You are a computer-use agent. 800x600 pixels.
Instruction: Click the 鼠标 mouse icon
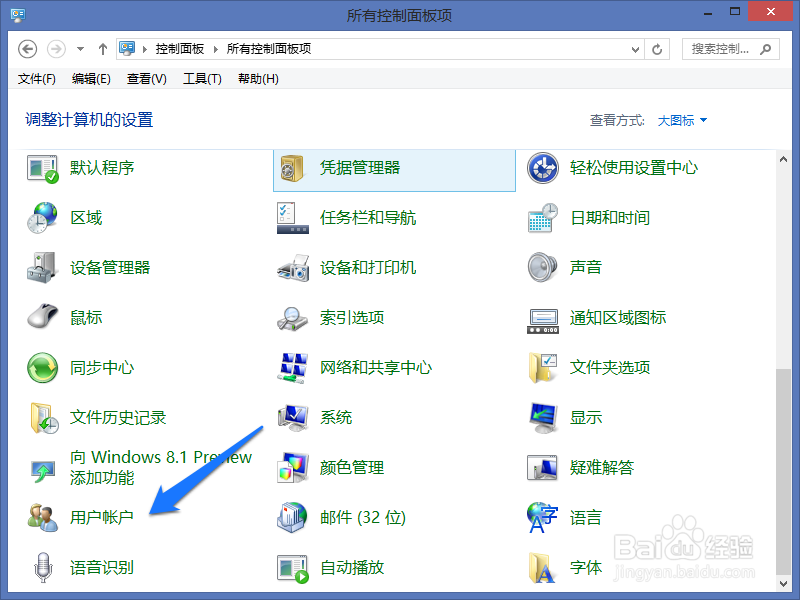coord(42,316)
